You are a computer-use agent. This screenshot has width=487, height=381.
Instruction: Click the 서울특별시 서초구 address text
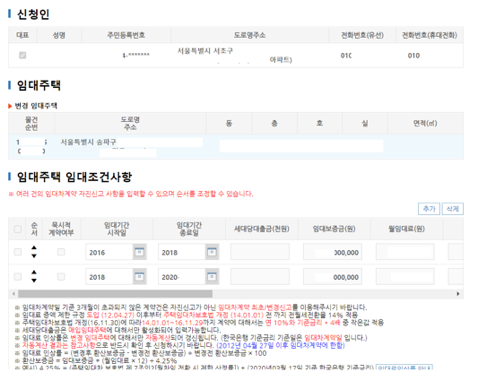pyautogui.click(x=205, y=51)
